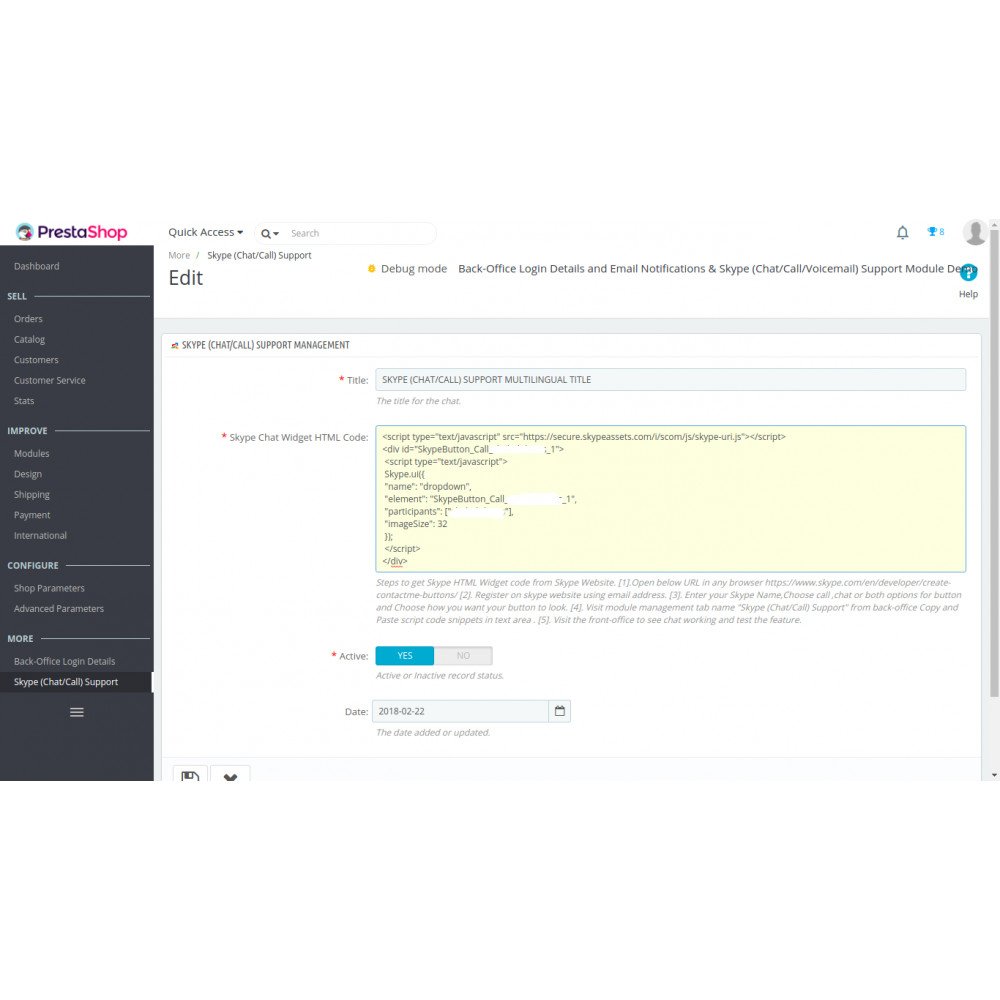Click the PrestaShop logo
Screen dimensions: 1000x1000
pos(71,232)
